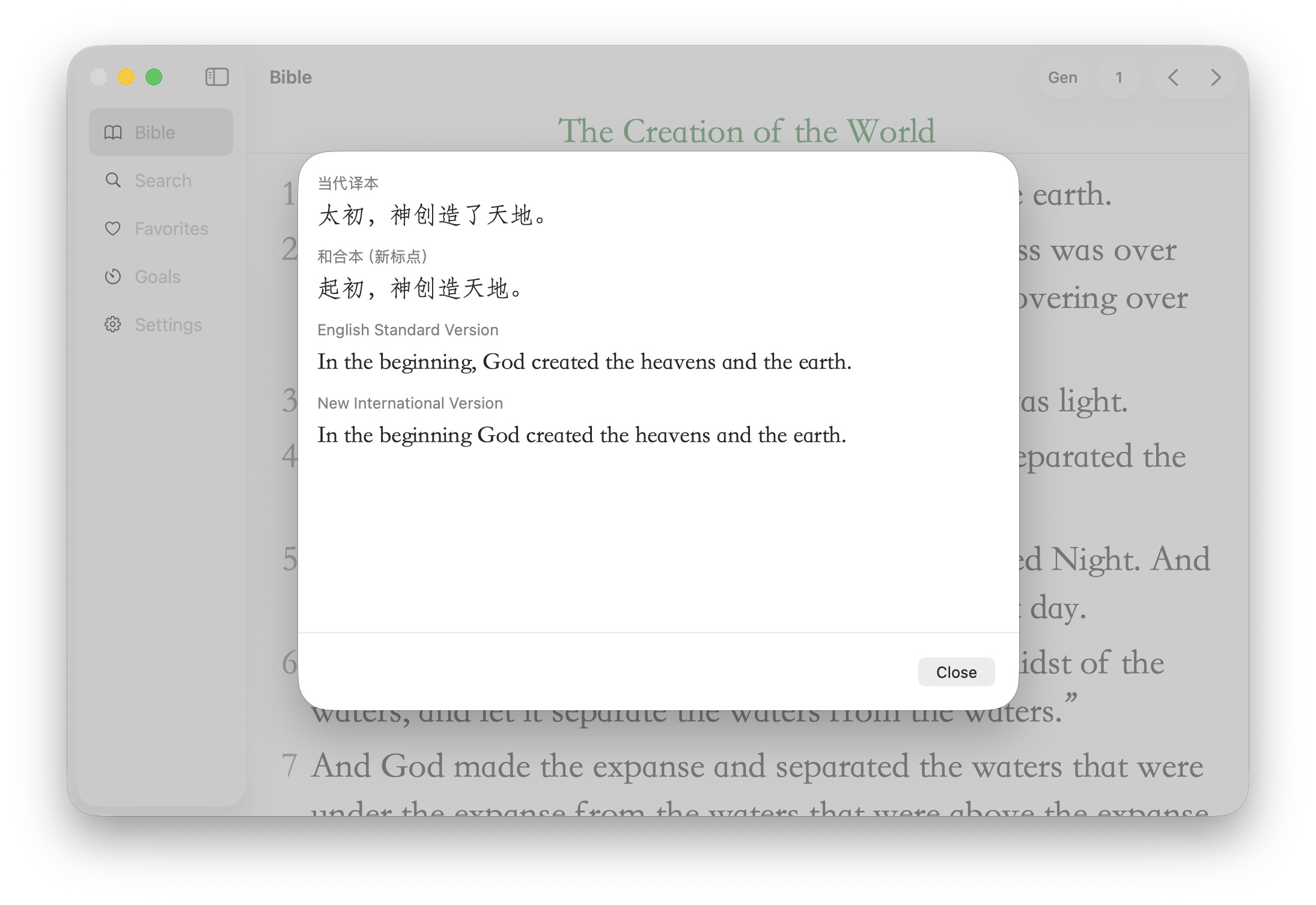Click the Goals clock icon

113,276
